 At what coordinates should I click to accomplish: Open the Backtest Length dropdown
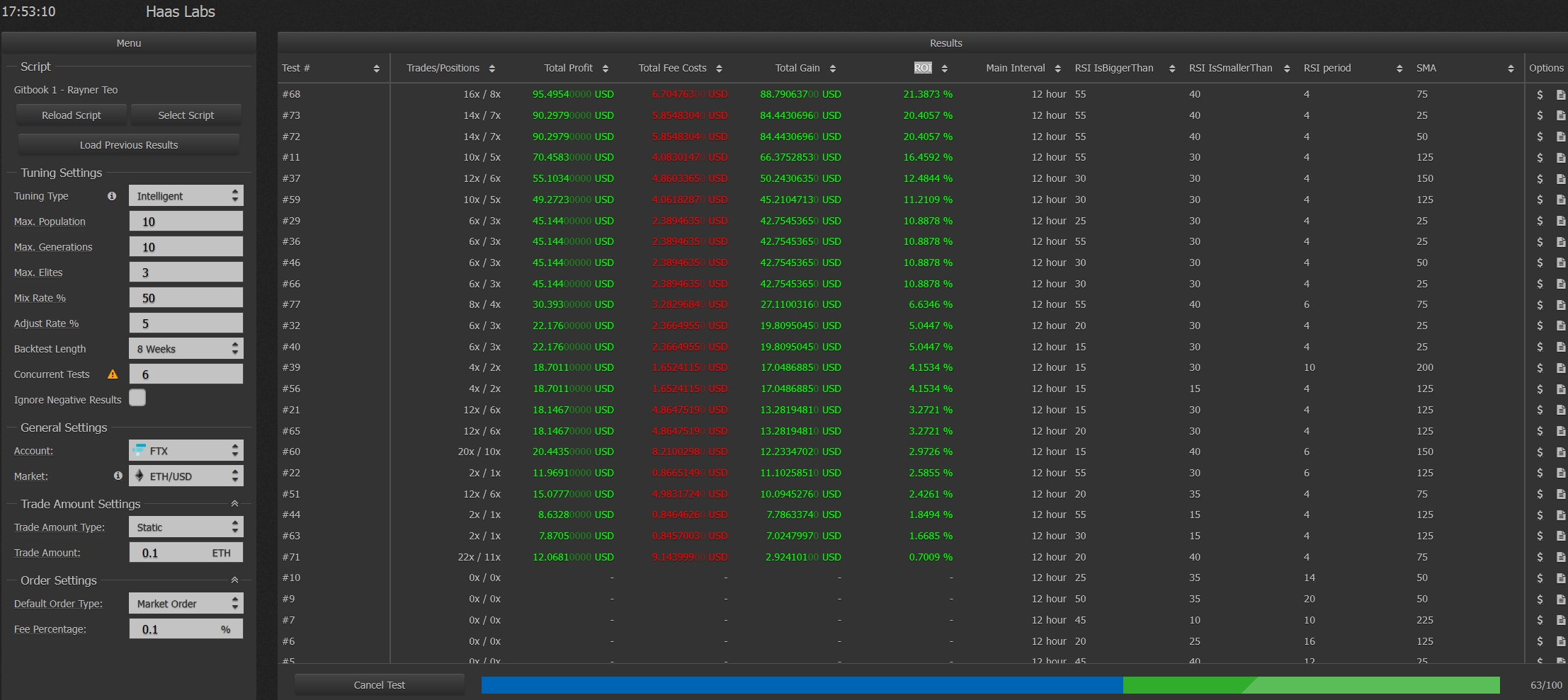click(x=186, y=349)
